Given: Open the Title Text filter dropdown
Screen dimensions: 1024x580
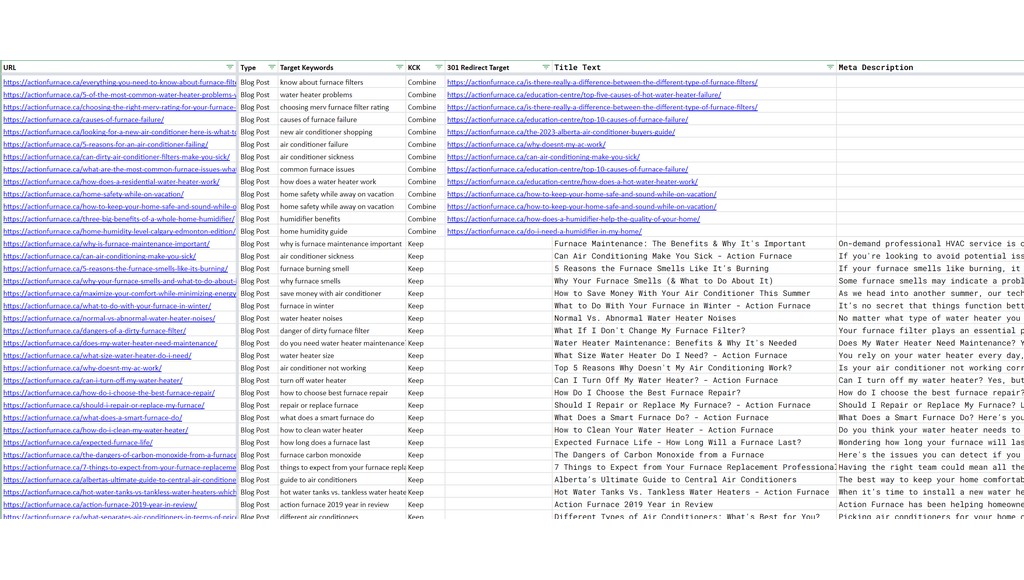Looking at the screenshot, I should (x=829, y=67).
